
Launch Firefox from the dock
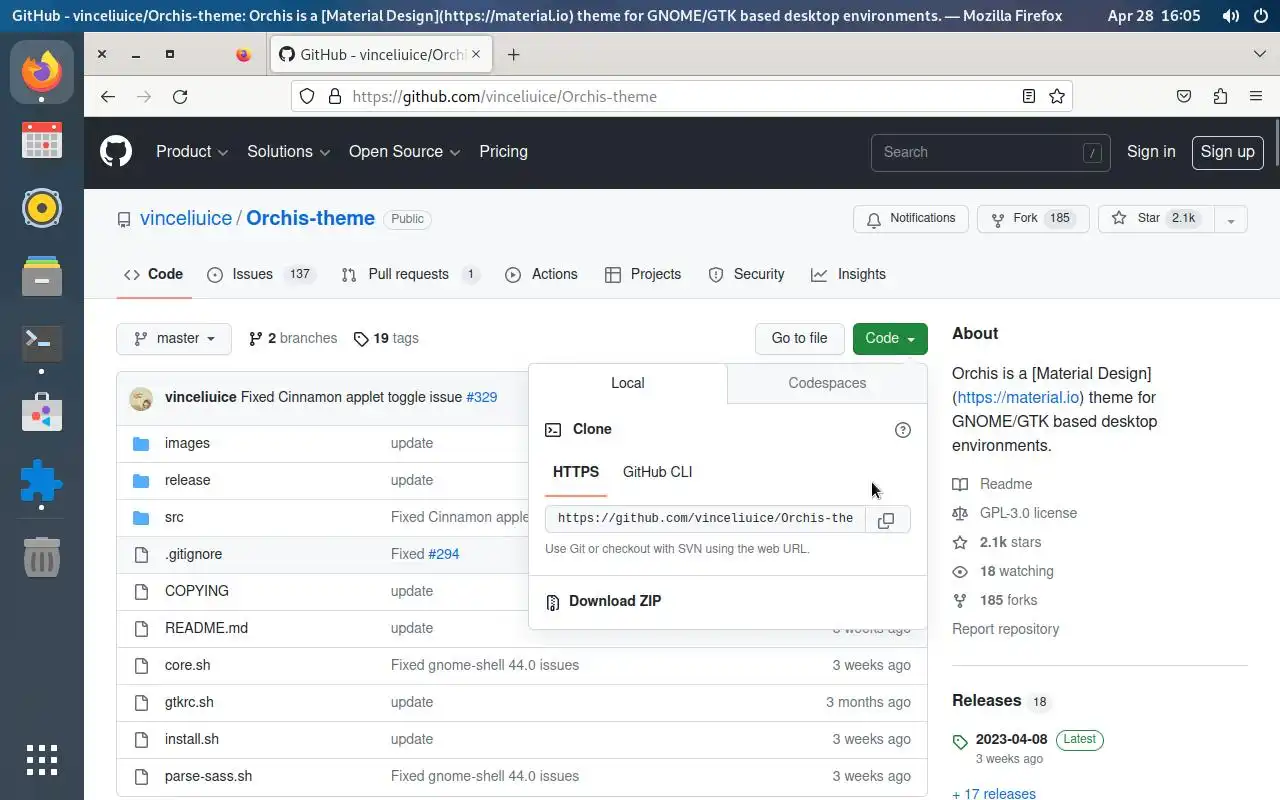pyautogui.click(x=42, y=71)
